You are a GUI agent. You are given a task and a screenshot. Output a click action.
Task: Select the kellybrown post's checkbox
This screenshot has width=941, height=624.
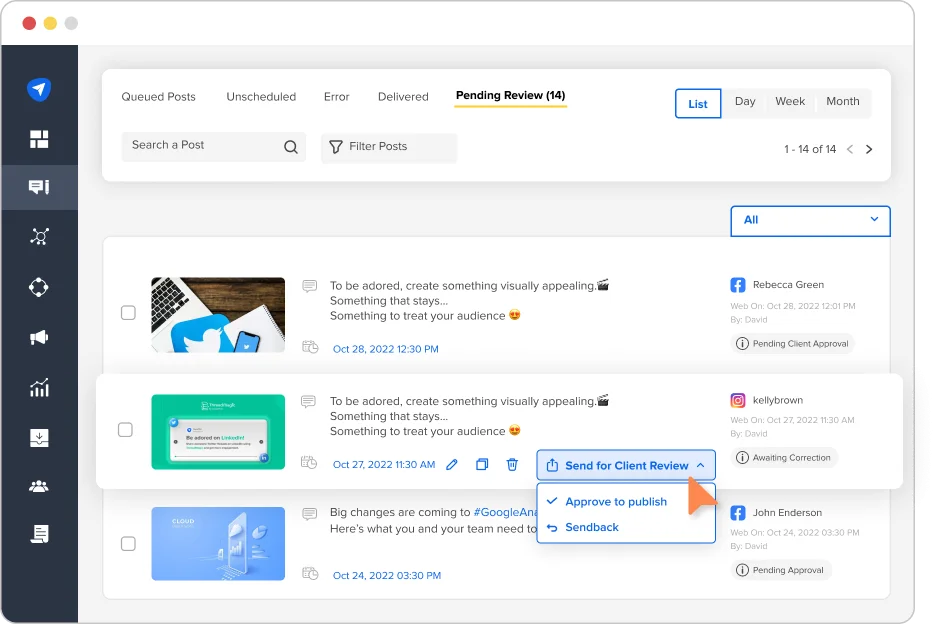coord(128,430)
